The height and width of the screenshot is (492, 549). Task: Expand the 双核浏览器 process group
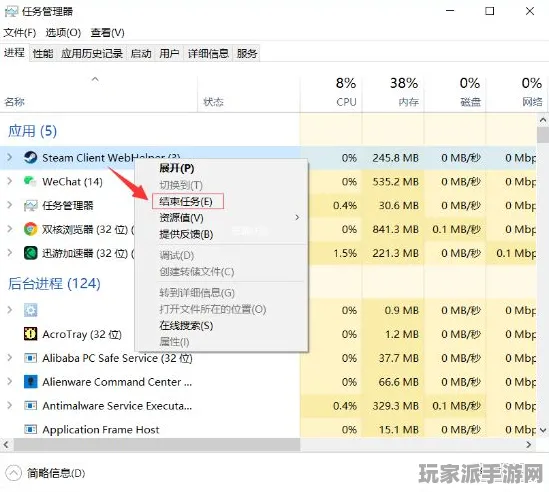pos(9,229)
